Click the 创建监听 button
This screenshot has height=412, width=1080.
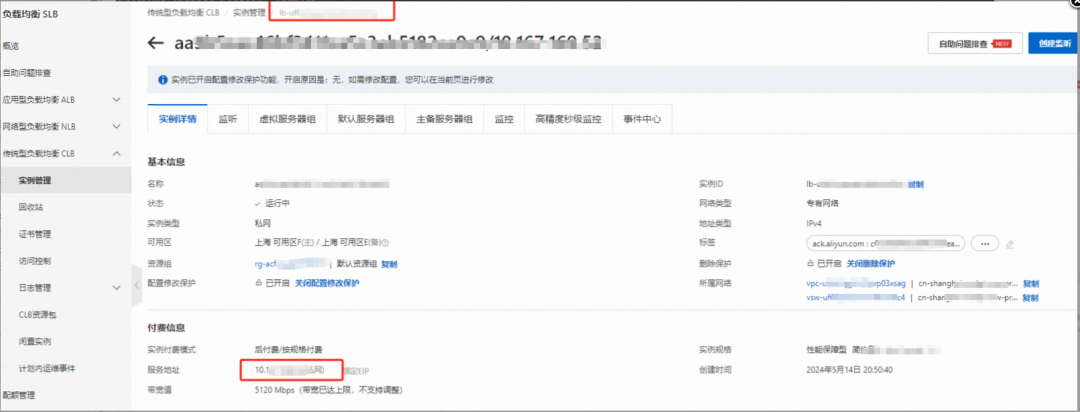pyautogui.click(x=1054, y=43)
